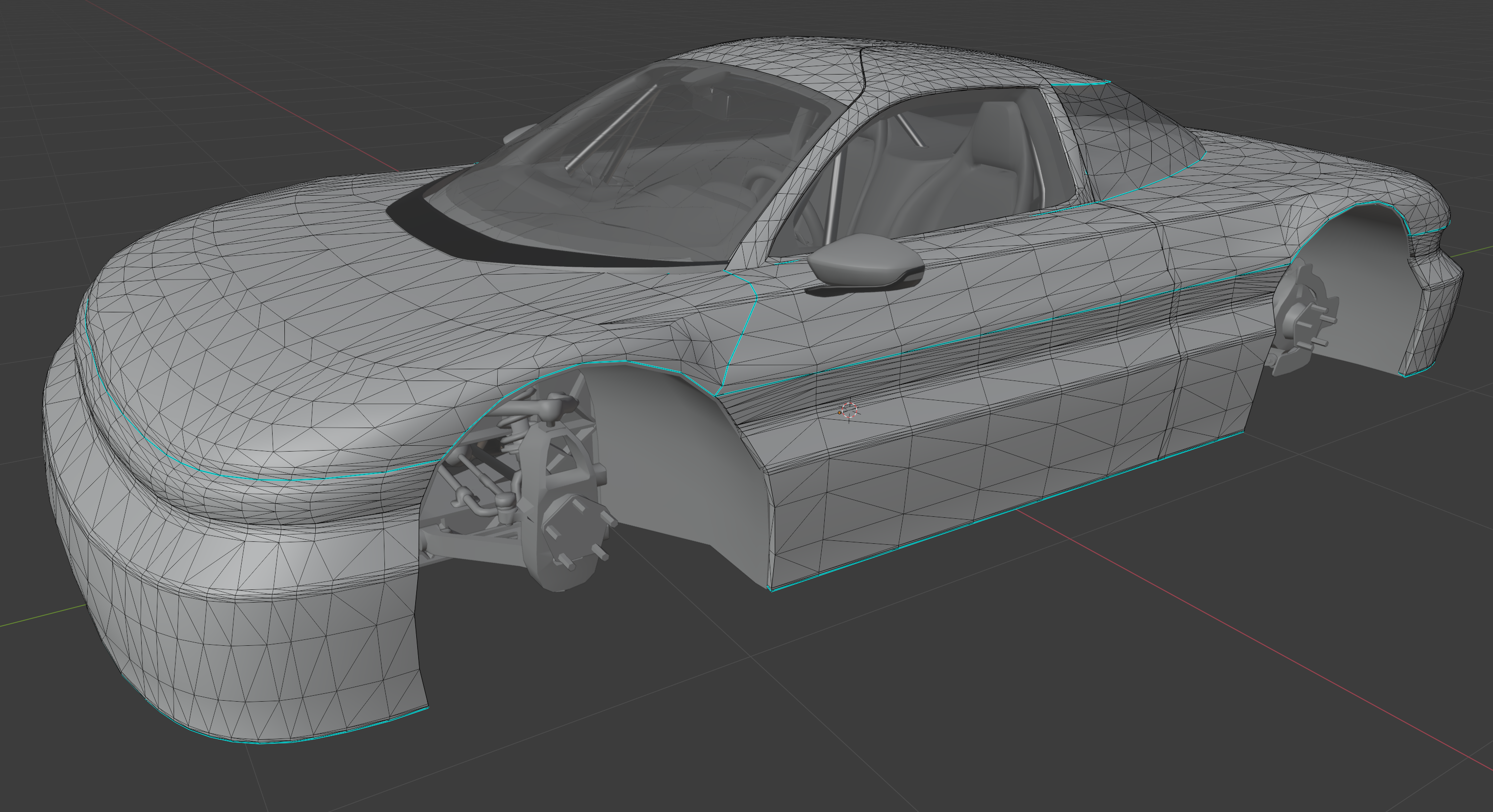Screen dimensions: 1493x812
Task: Click the 3D cursor on the door sill
Action: (x=849, y=410)
